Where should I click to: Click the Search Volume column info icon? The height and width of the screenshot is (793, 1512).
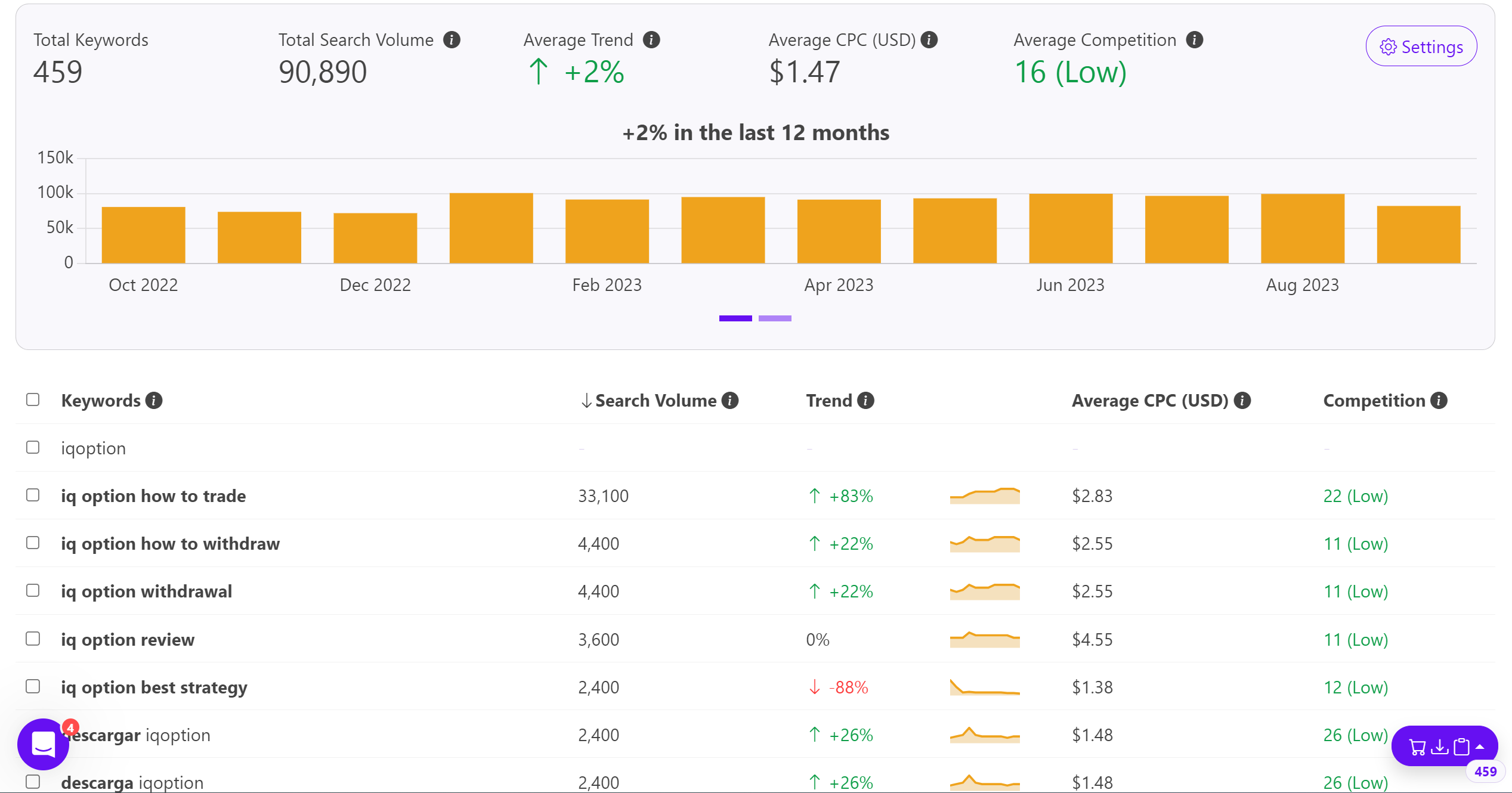[730, 401]
